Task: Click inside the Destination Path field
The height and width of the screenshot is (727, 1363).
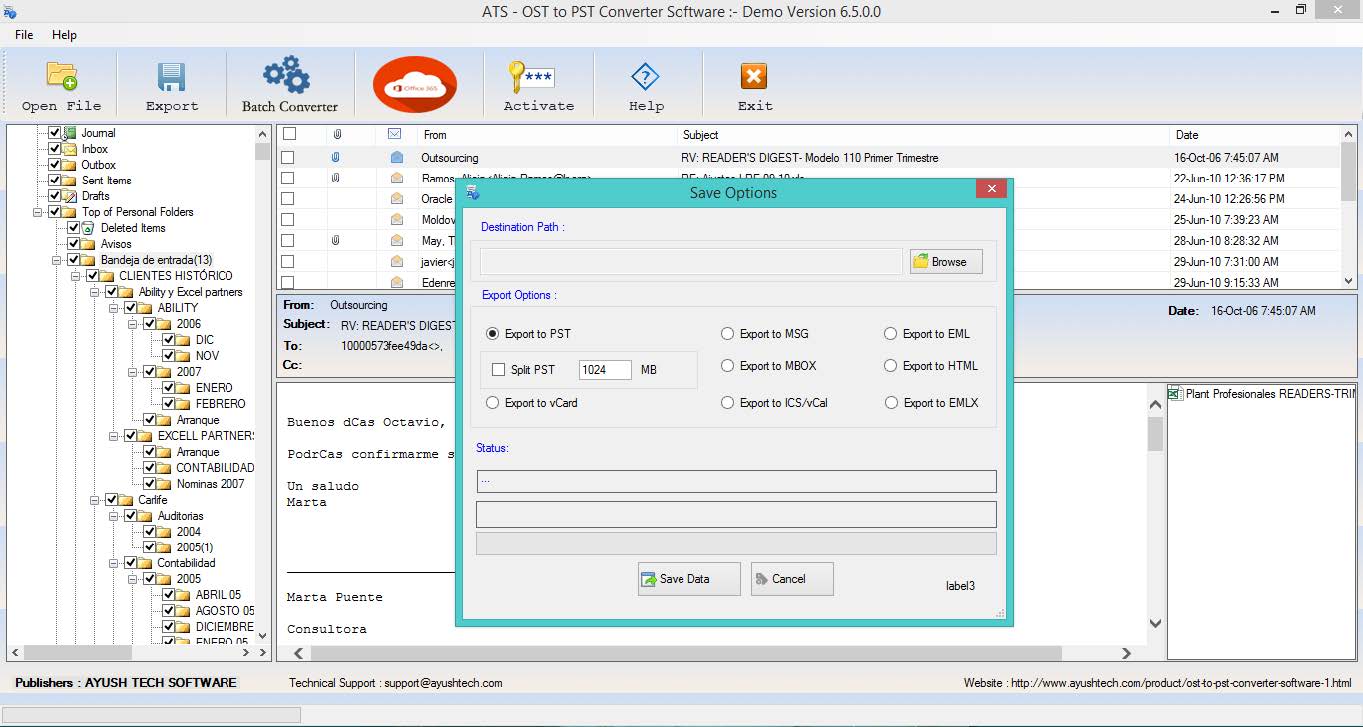Action: (690, 261)
